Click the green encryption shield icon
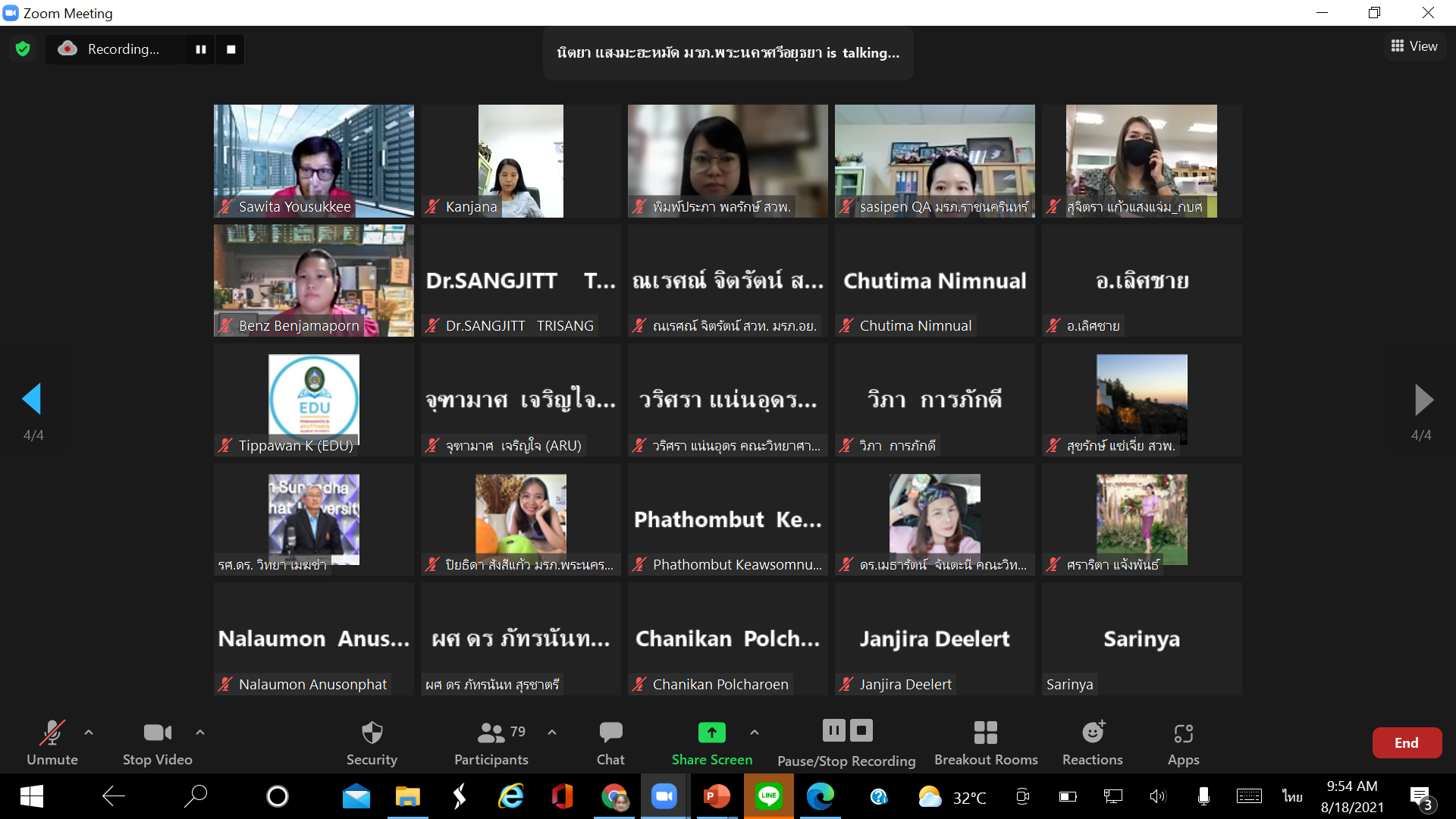The width and height of the screenshot is (1456, 819). (x=23, y=49)
